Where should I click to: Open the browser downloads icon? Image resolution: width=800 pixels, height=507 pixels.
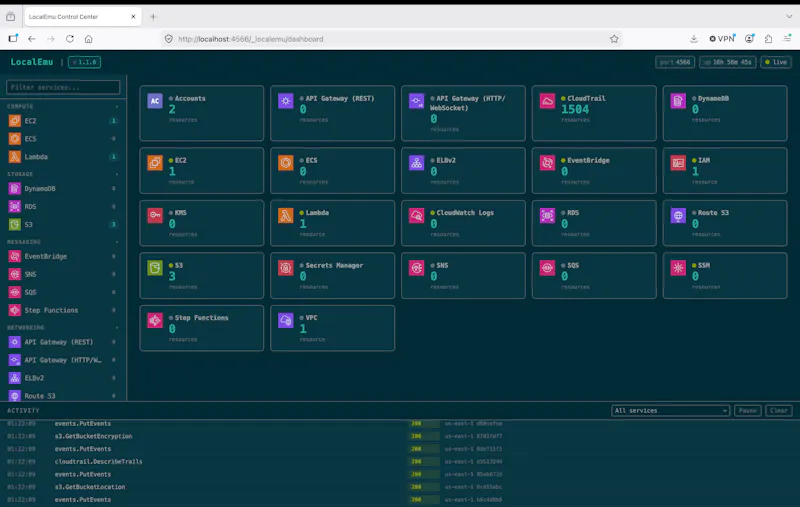[x=694, y=39]
